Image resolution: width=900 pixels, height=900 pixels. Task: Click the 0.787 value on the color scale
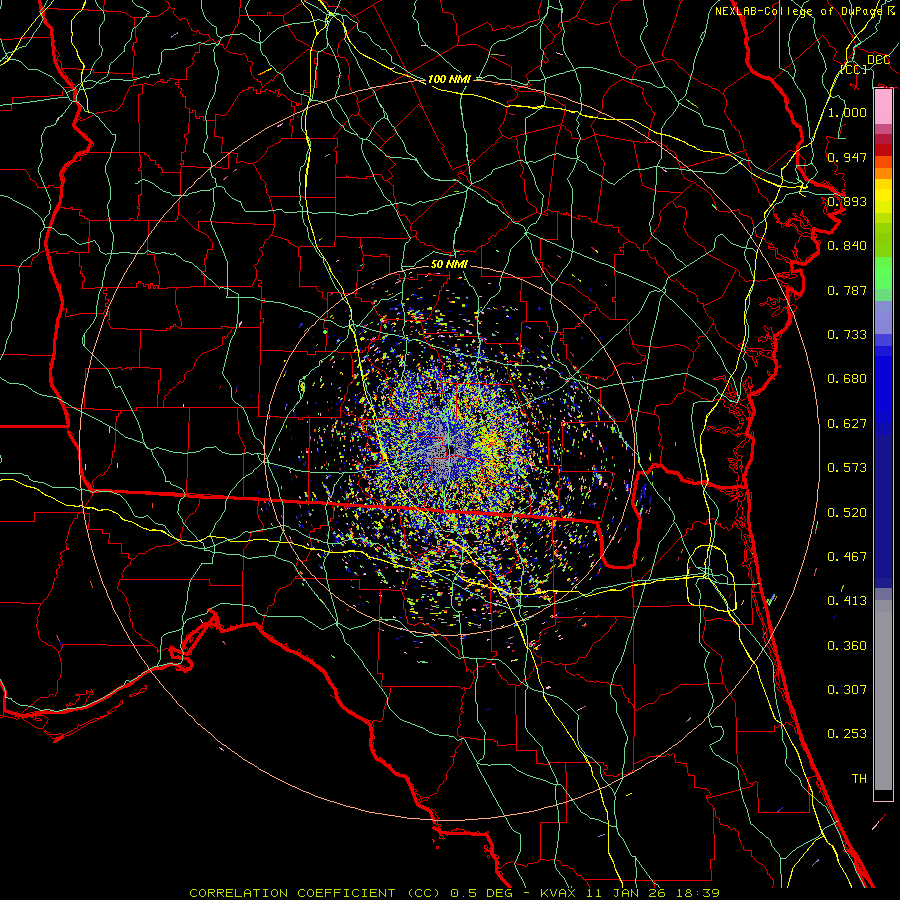[x=847, y=290]
